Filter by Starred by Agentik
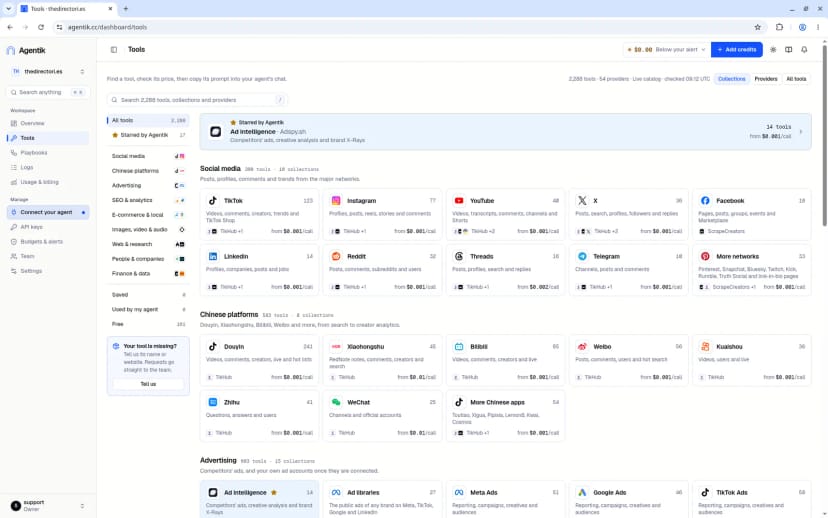 tap(148, 135)
